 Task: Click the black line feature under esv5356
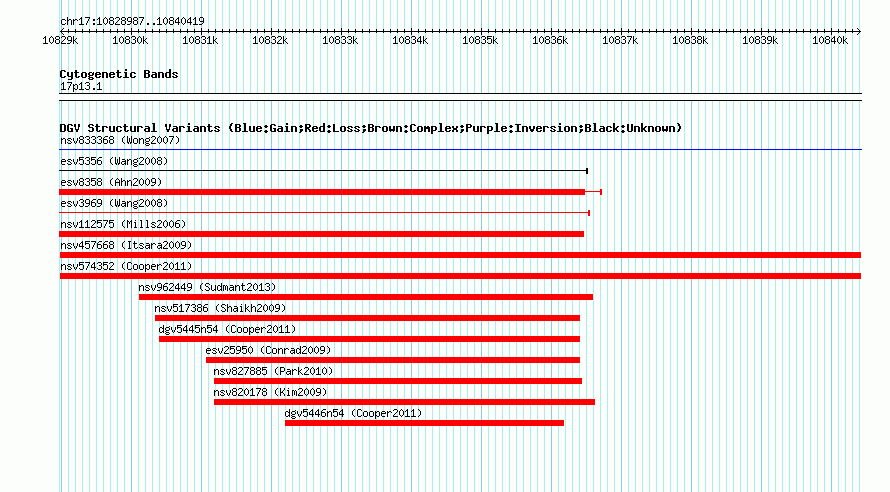pyautogui.click(x=324, y=171)
